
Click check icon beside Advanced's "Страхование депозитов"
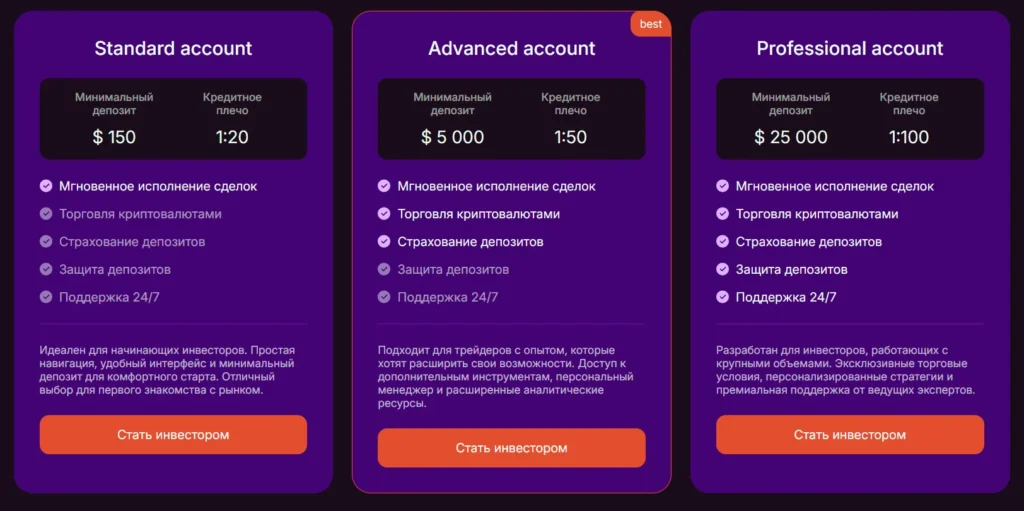(384, 242)
